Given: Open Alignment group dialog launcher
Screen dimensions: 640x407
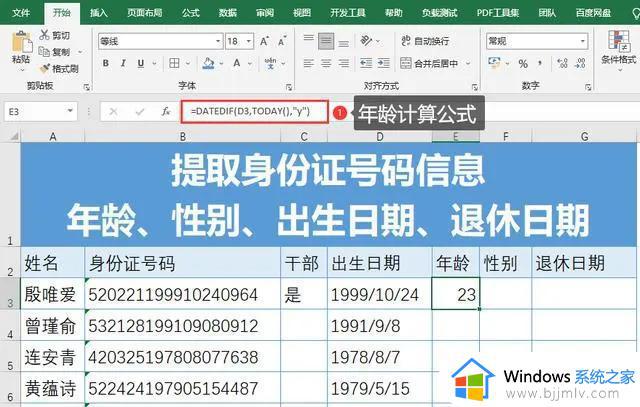Looking at the screenshot, I should tap(475, 87).
